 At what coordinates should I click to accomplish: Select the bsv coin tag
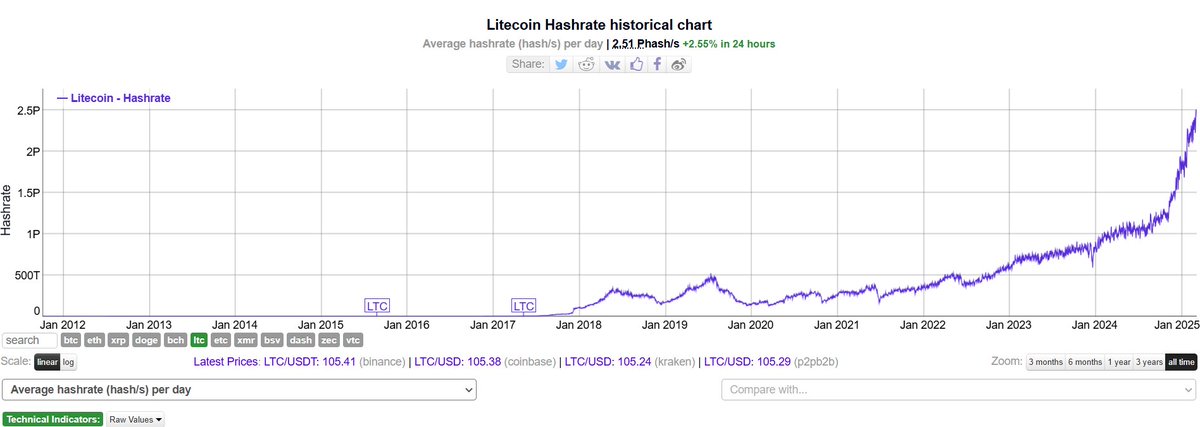[x=272, y=340]
